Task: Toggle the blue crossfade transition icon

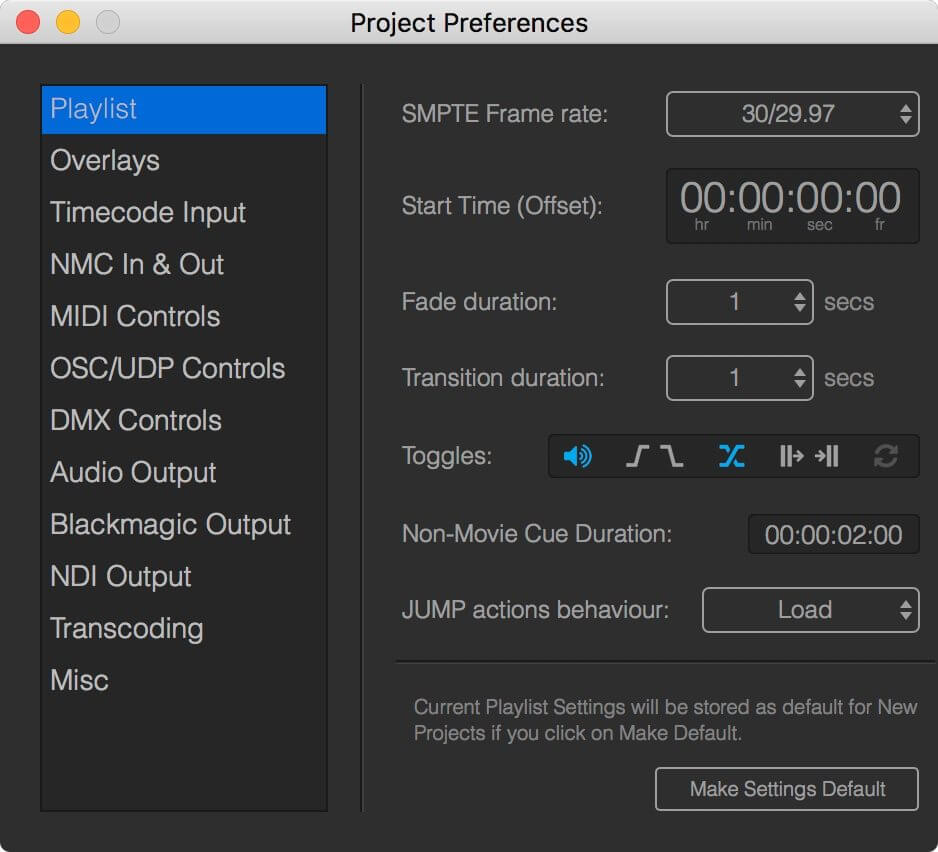Action: coord(732,457)
